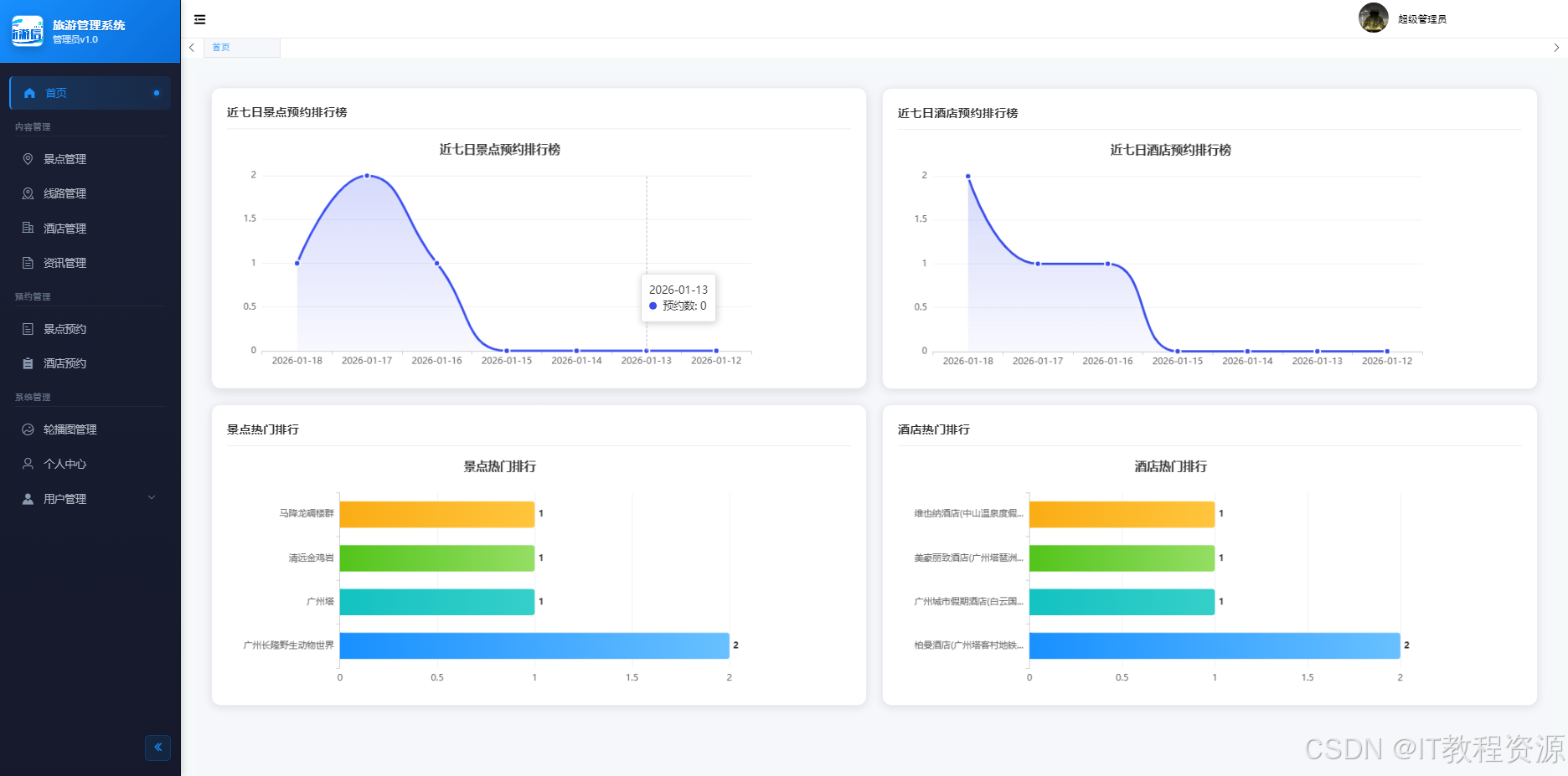Click the 2026-01-17 peak point on attraction chart

click(367, 176)
